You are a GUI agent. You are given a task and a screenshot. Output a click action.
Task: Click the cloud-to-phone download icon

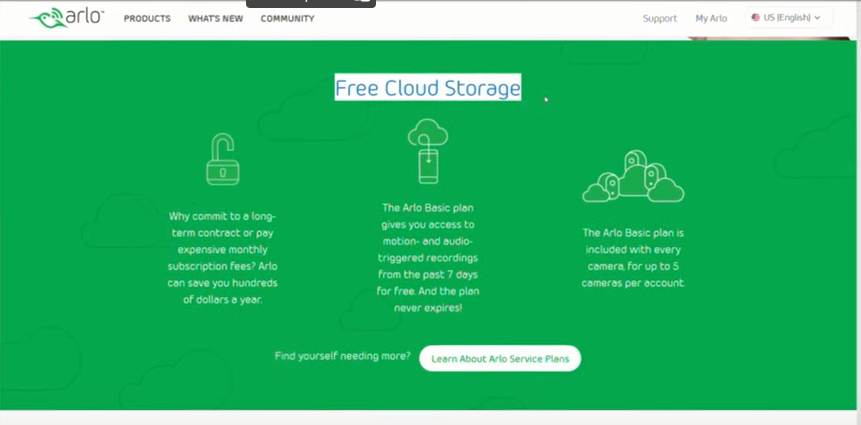[x=428, y=151]
